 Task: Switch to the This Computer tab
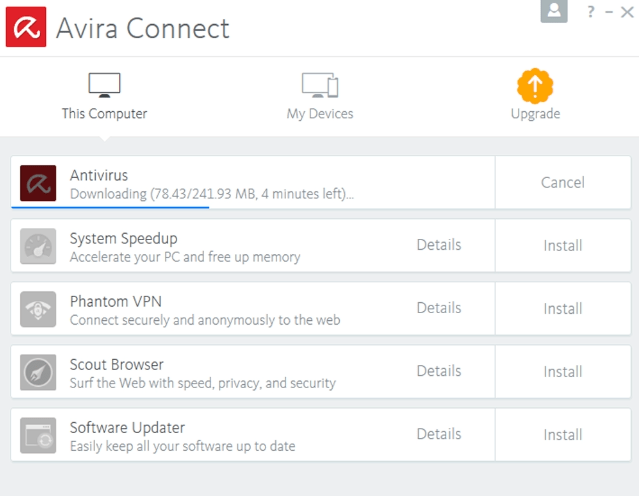click(104, 97)
